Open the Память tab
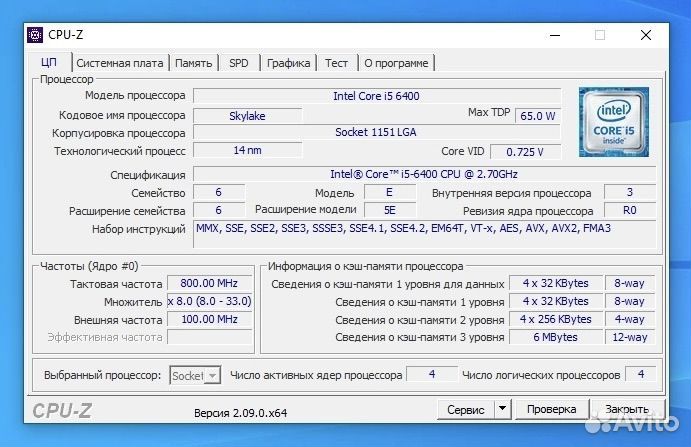Viewport: 691px width, 447px height. [193, 63]
